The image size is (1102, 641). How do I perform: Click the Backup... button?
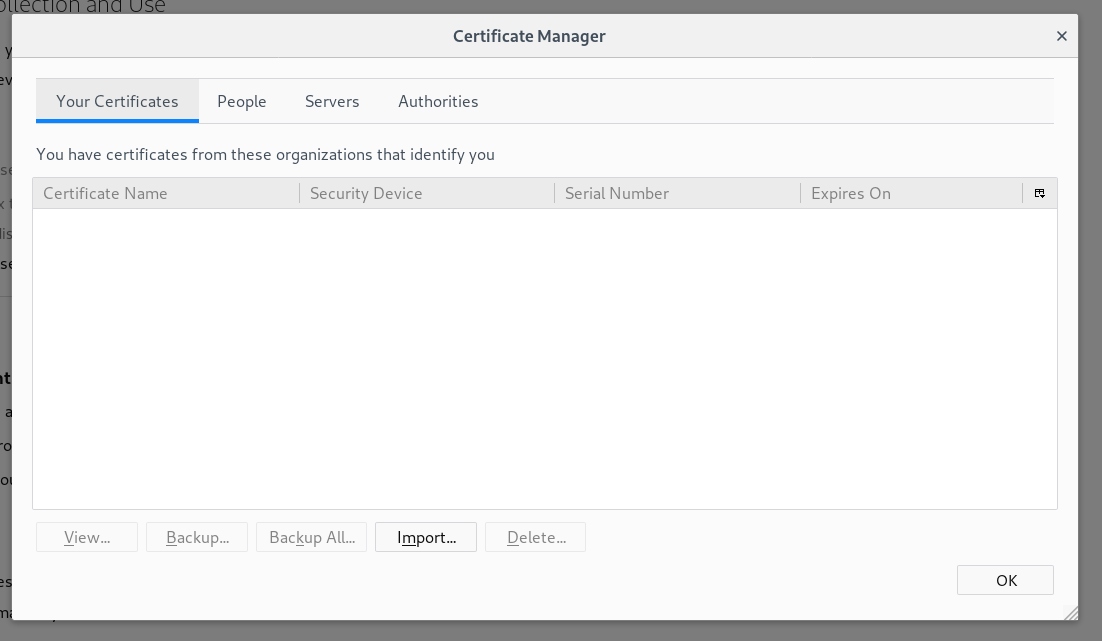click(x=197, y=537)
